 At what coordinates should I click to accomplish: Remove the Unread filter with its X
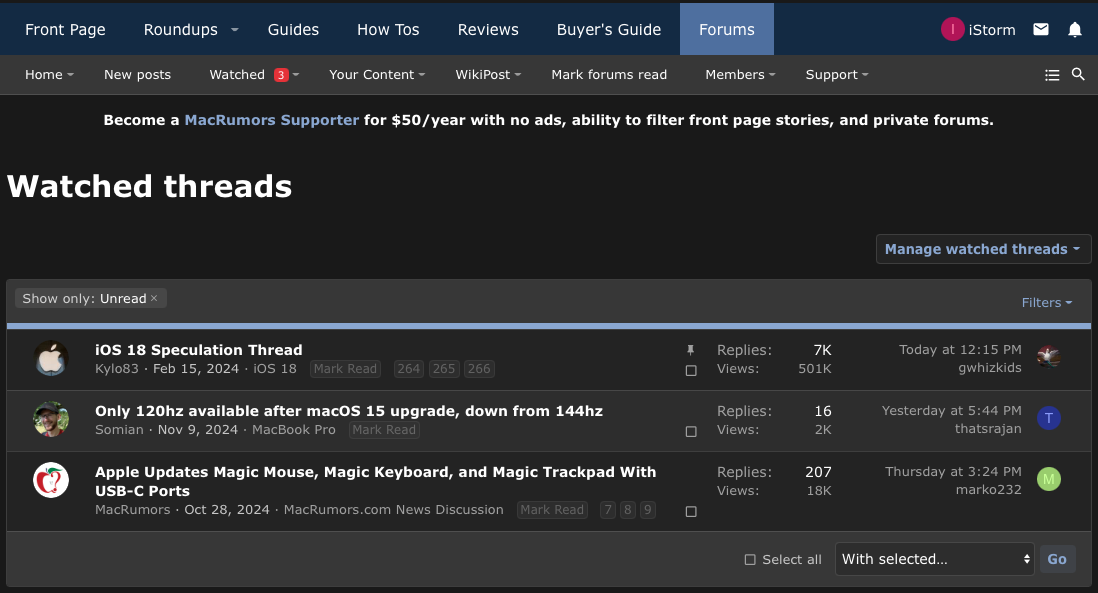(154, 298)
